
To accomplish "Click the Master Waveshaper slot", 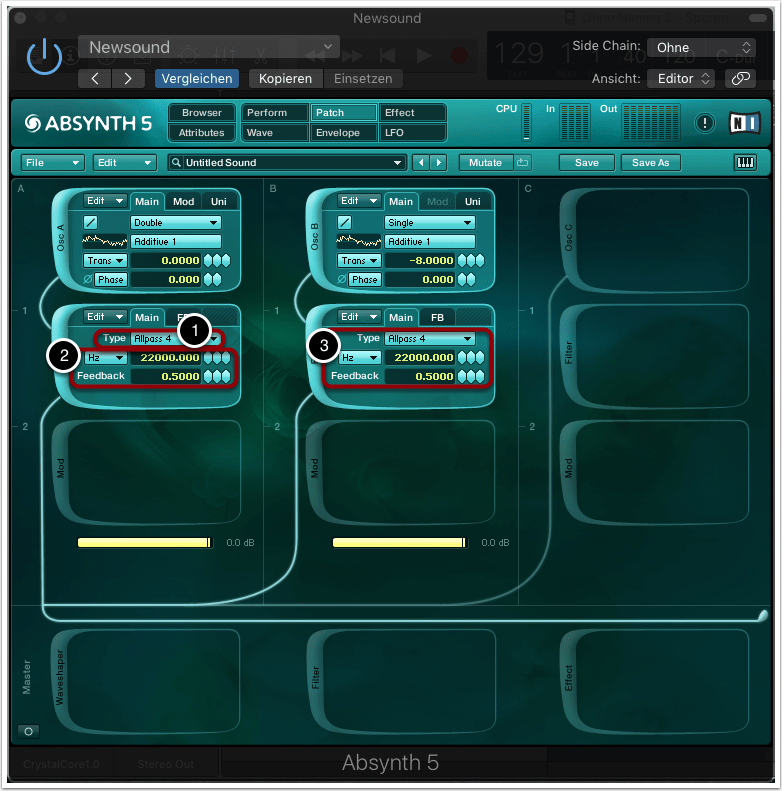I will (x=145, y=680).
